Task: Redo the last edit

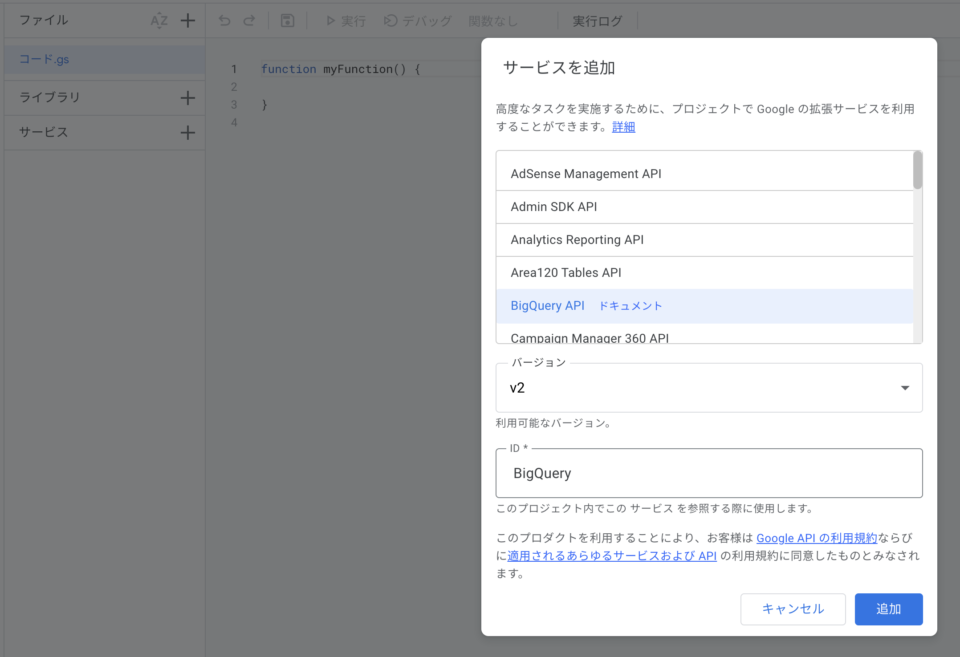Action: coord(250,20)
